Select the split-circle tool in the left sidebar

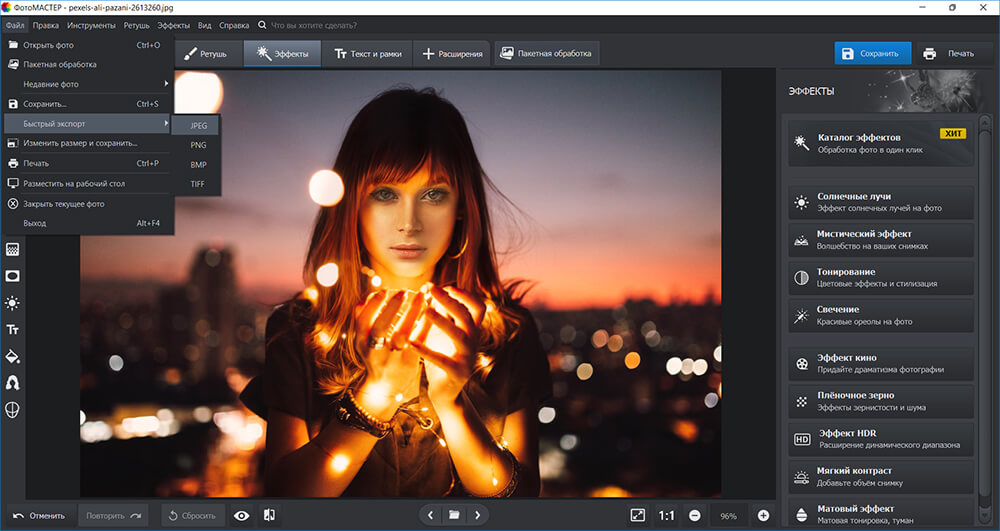[12, 410]
